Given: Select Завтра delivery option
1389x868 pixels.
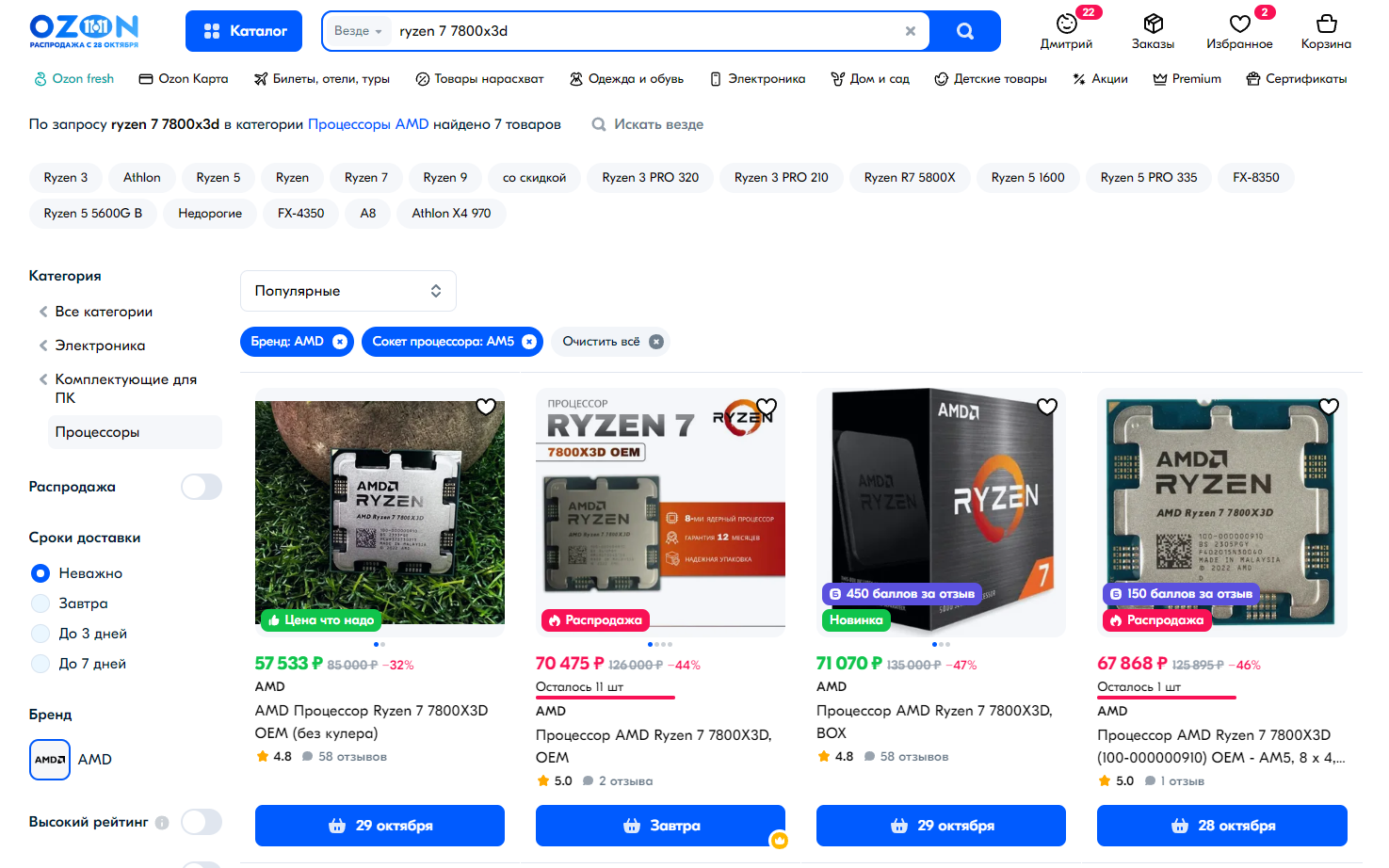Looking at the screenshot, I should click(40, 603).
